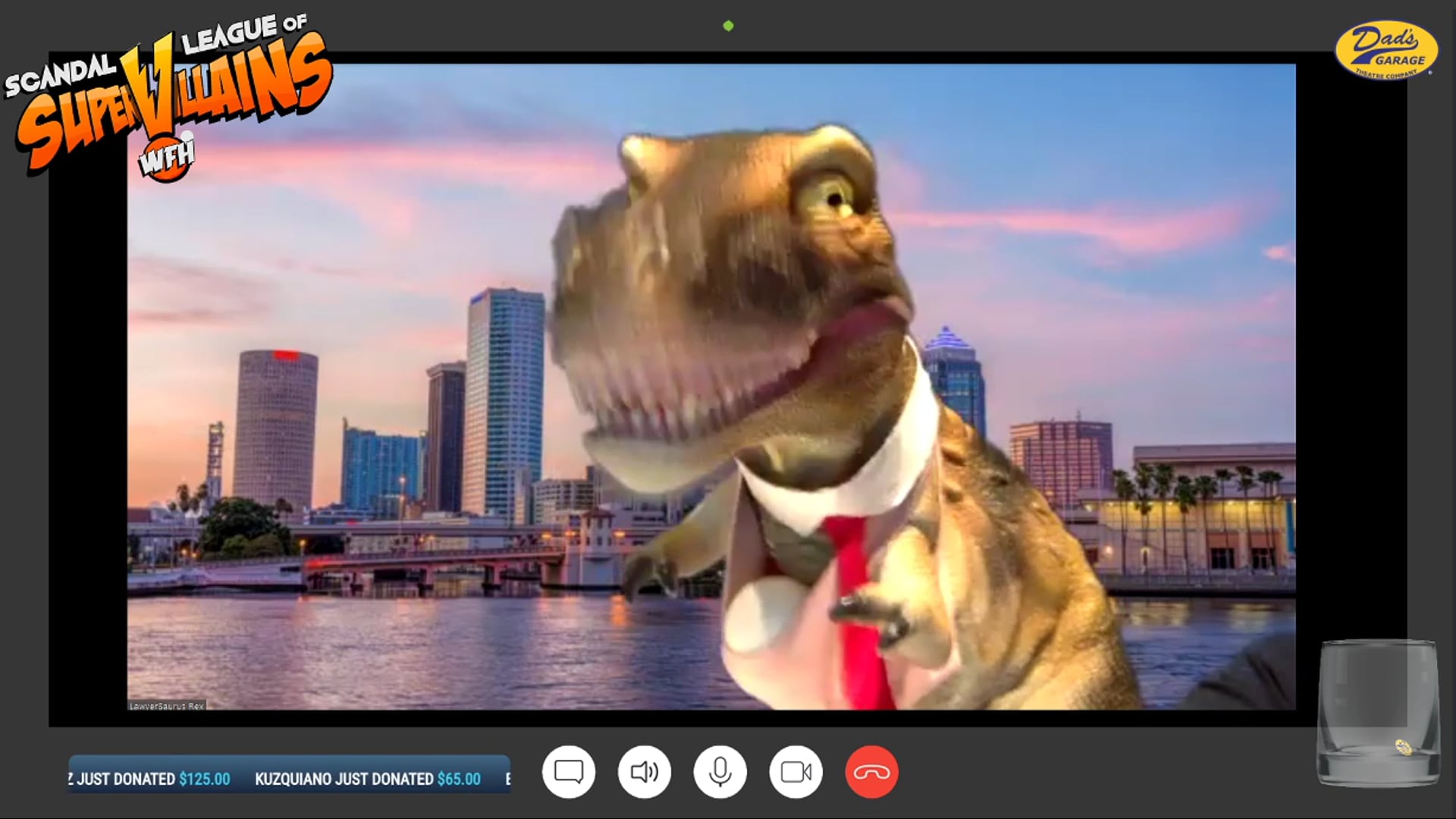Click the SCANDAL word in the logo
This screenshot has width=1456, height=819.
(x=59, y=77)
